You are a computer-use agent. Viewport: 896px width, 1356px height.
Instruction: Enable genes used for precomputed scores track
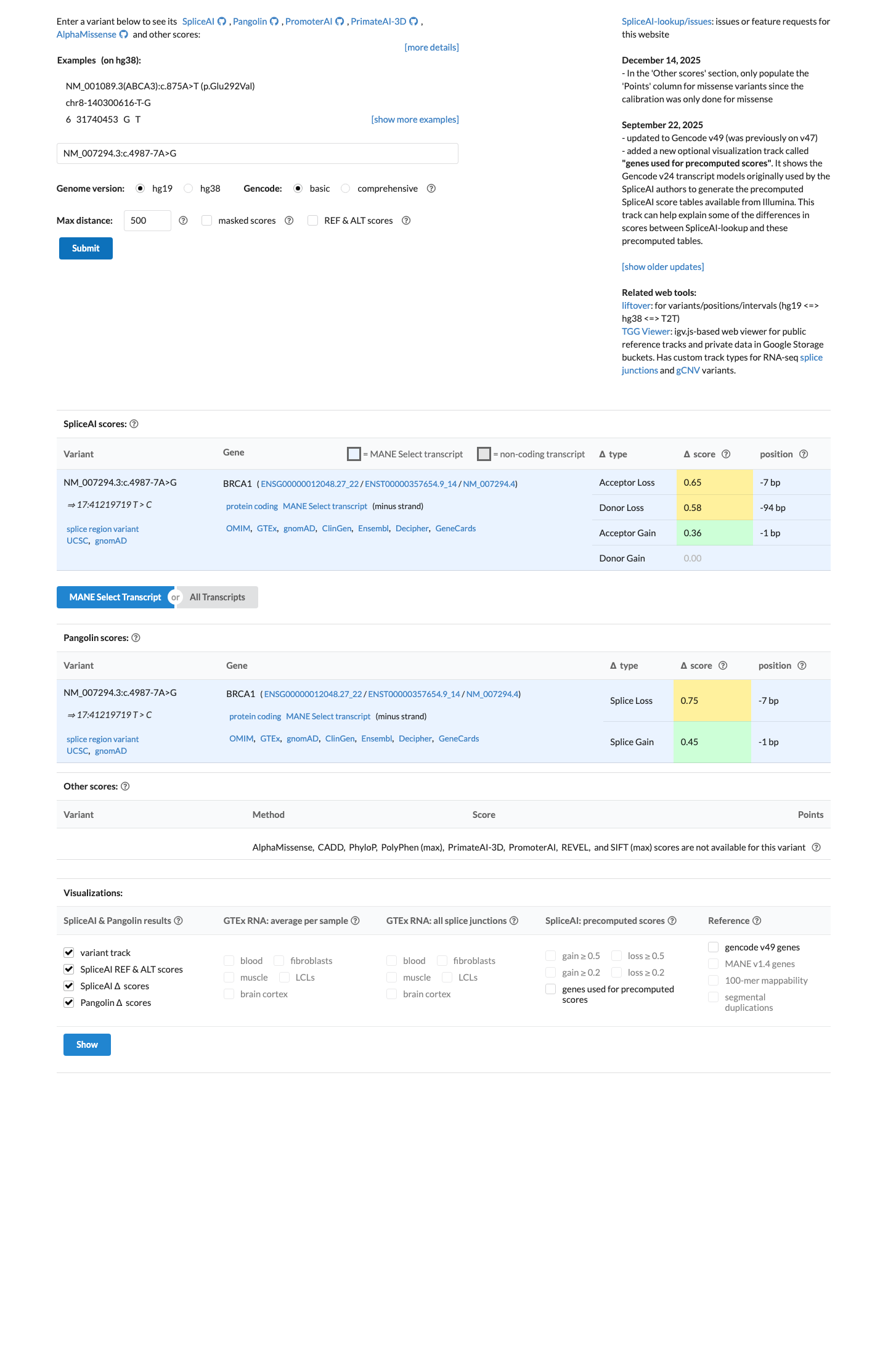click(551, 989)
